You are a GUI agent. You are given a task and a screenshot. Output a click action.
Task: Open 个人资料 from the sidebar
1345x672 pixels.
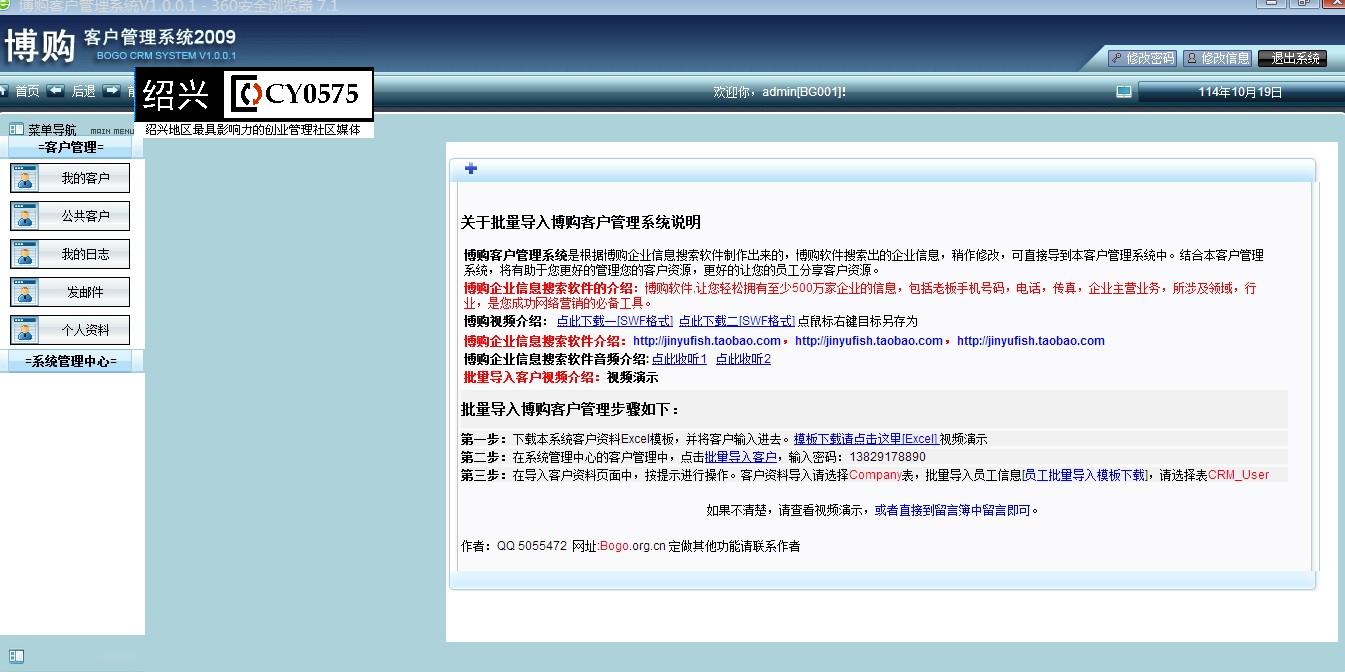[70, 330]
